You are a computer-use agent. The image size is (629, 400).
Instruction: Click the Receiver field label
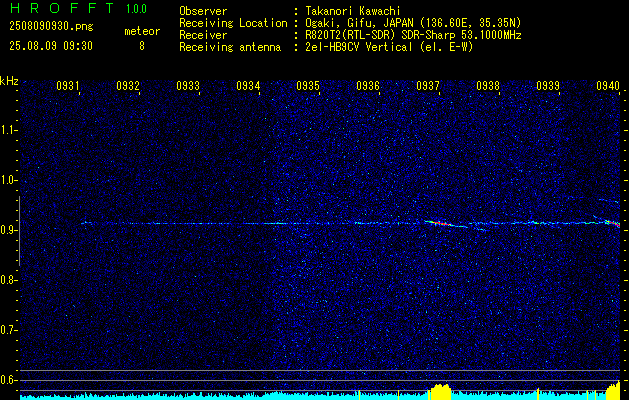pyautogui.click(x=203, y=35)
